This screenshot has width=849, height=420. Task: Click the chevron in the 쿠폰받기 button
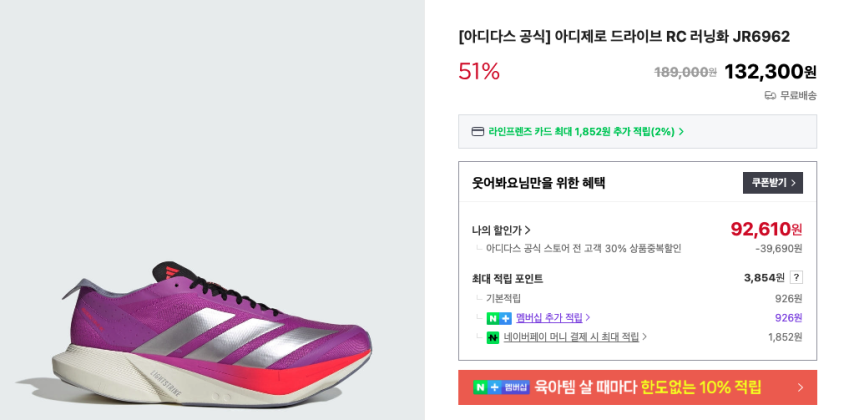(794, 183)
